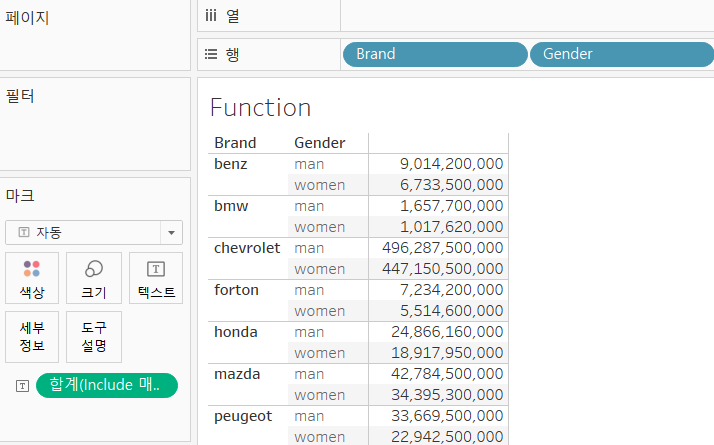This screenshot has height=445, width=714.
Task: Click value 34,395,300,000 for mazda women
Action: tap(447, 394)
